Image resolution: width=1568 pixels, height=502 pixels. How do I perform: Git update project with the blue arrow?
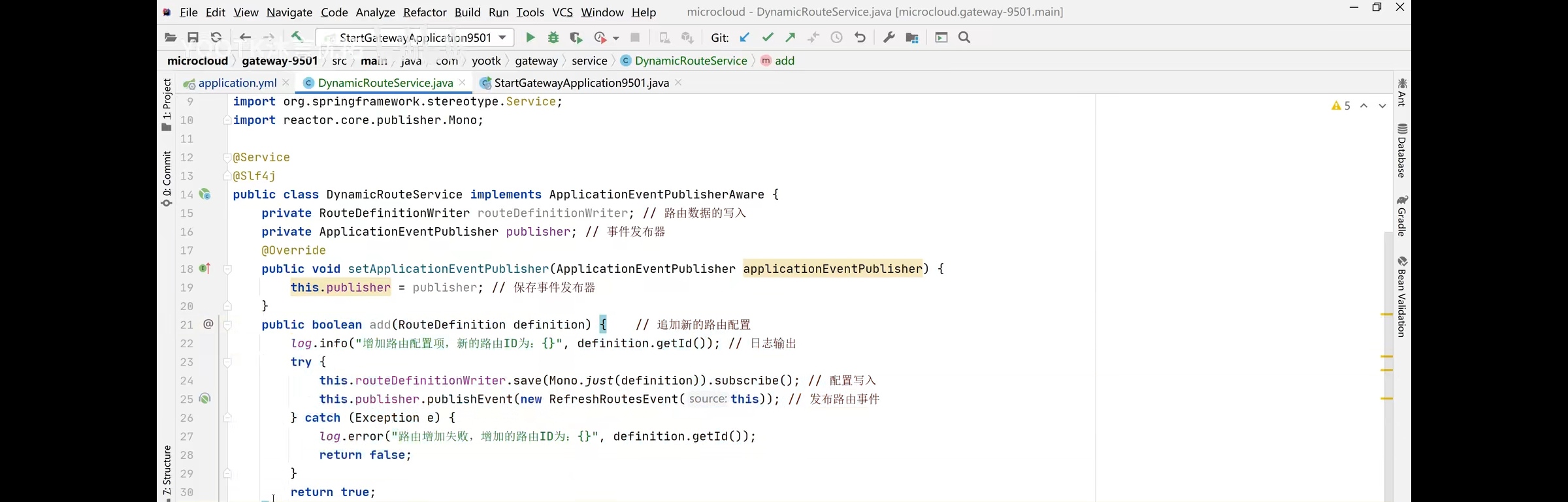[745, 38]
